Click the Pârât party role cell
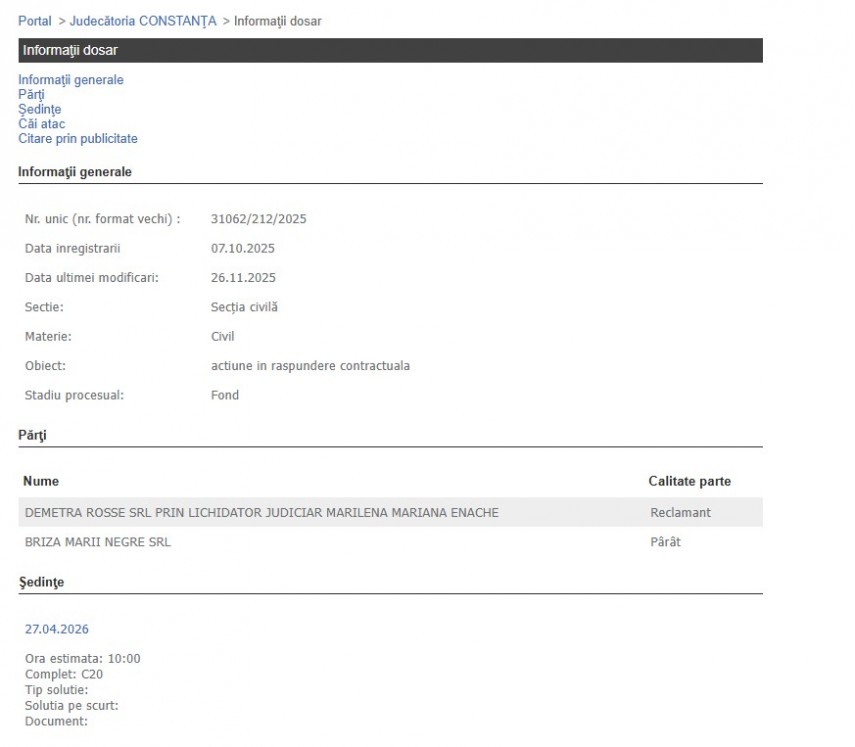This screenshot has width=855, height=747. pyautogui.click(x=666, y=542)
